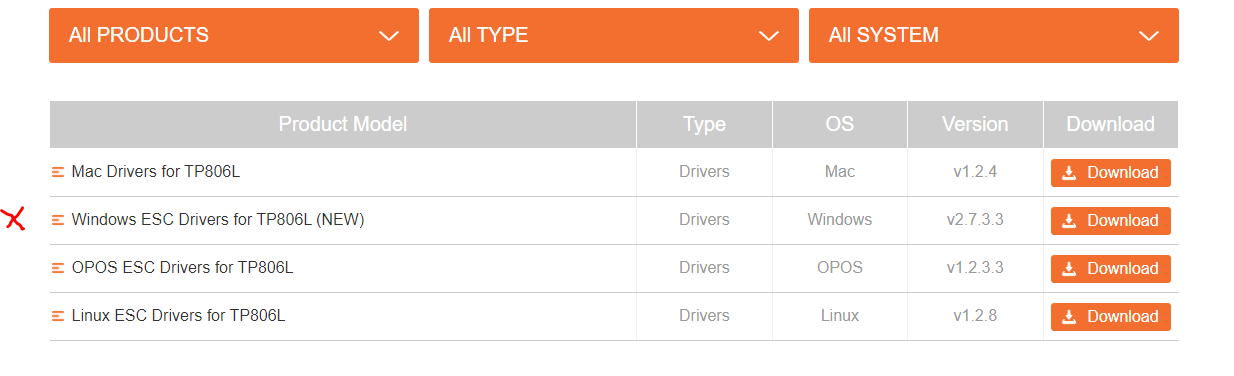This screenshot has width=1234, height=376.
Task: Click download arrow icon in OPOS row
Action: [x=1069, y=269]
